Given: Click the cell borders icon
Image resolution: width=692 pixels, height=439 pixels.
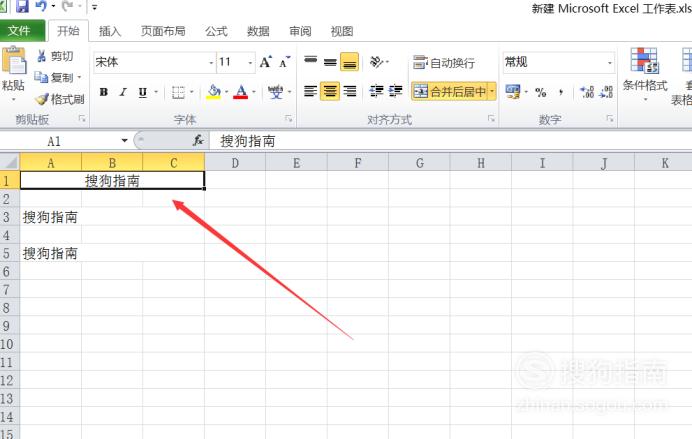Looking at the screenshot, I should click(x=178, y=92).
